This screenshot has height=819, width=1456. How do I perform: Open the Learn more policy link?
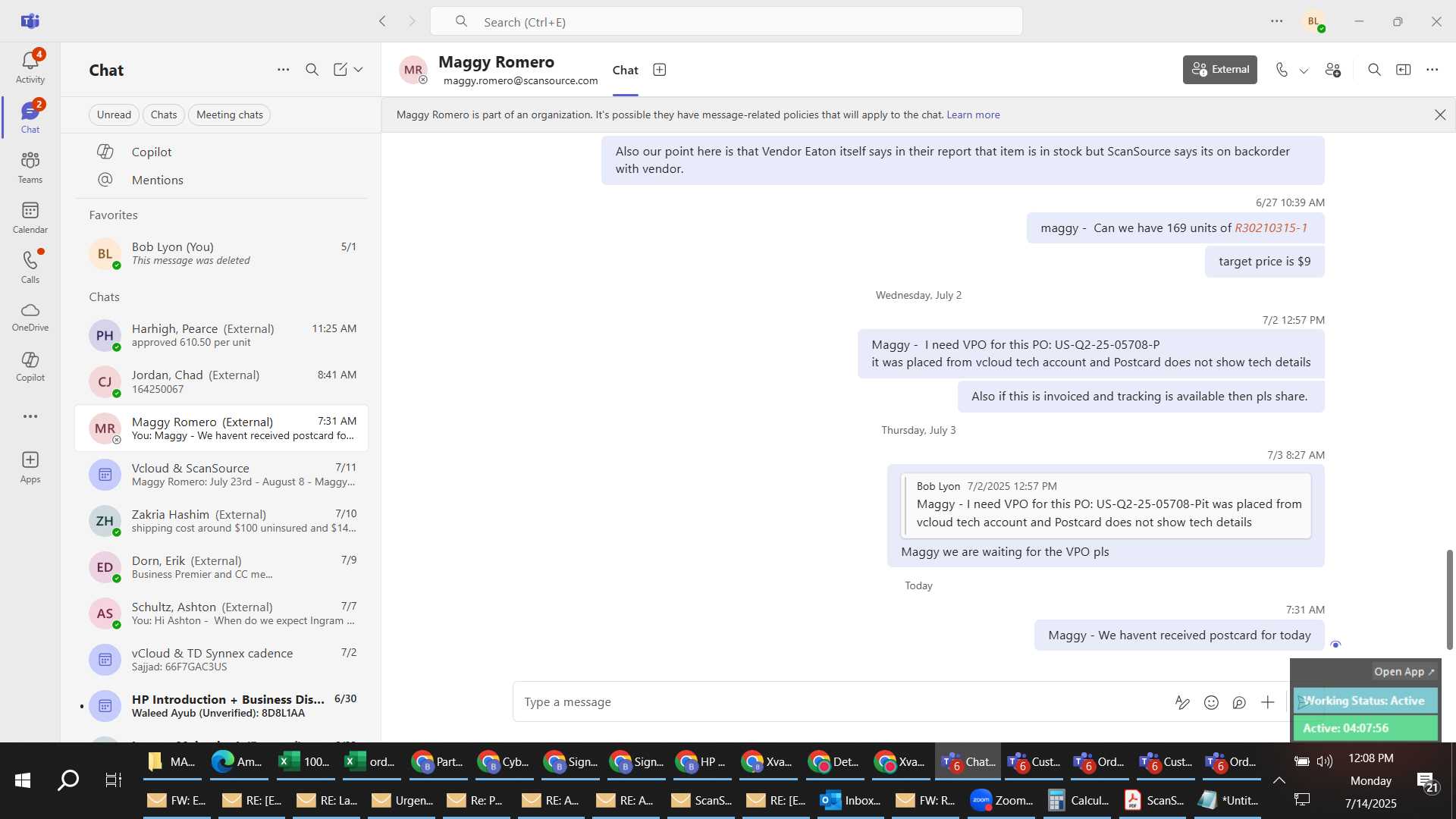pyautogui.click(x=973, y=115)
